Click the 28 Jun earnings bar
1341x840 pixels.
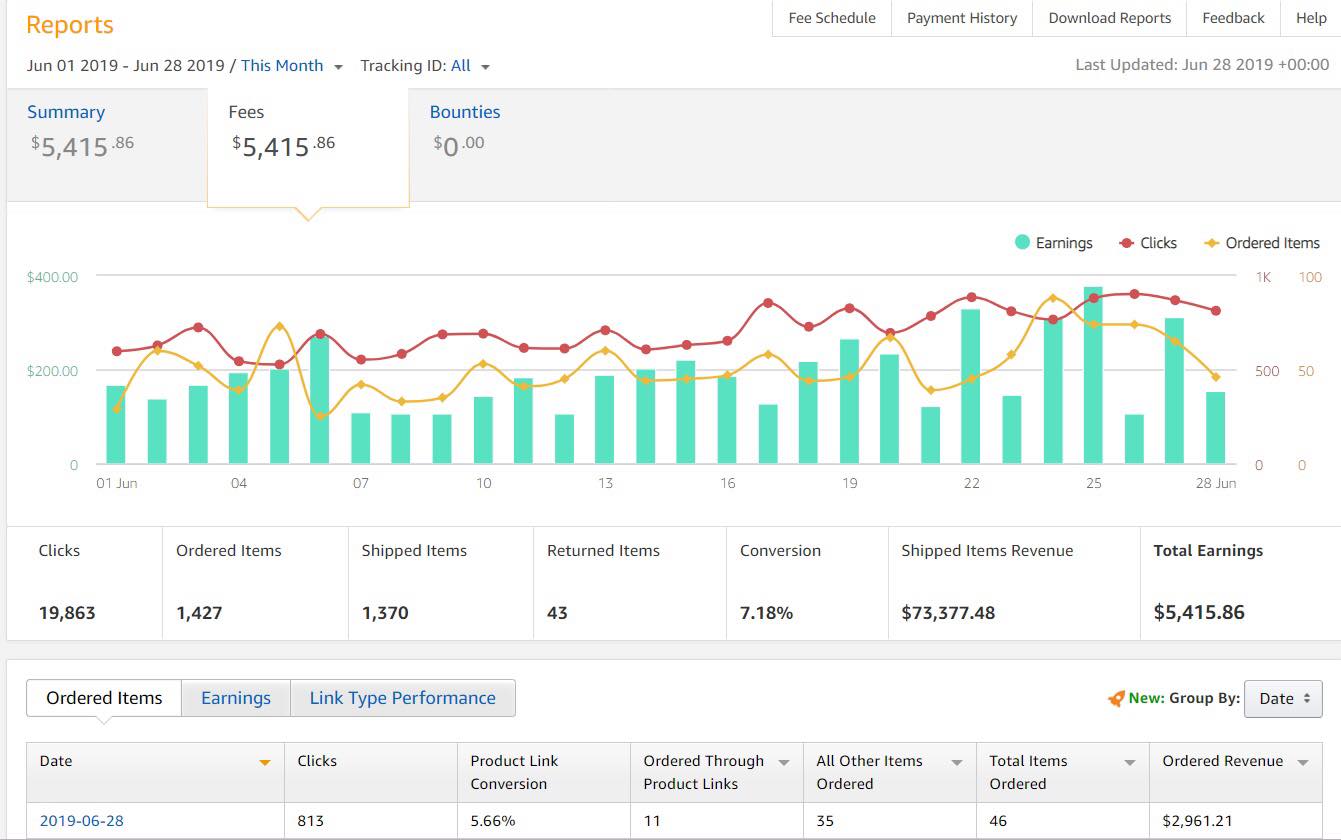1215,428
